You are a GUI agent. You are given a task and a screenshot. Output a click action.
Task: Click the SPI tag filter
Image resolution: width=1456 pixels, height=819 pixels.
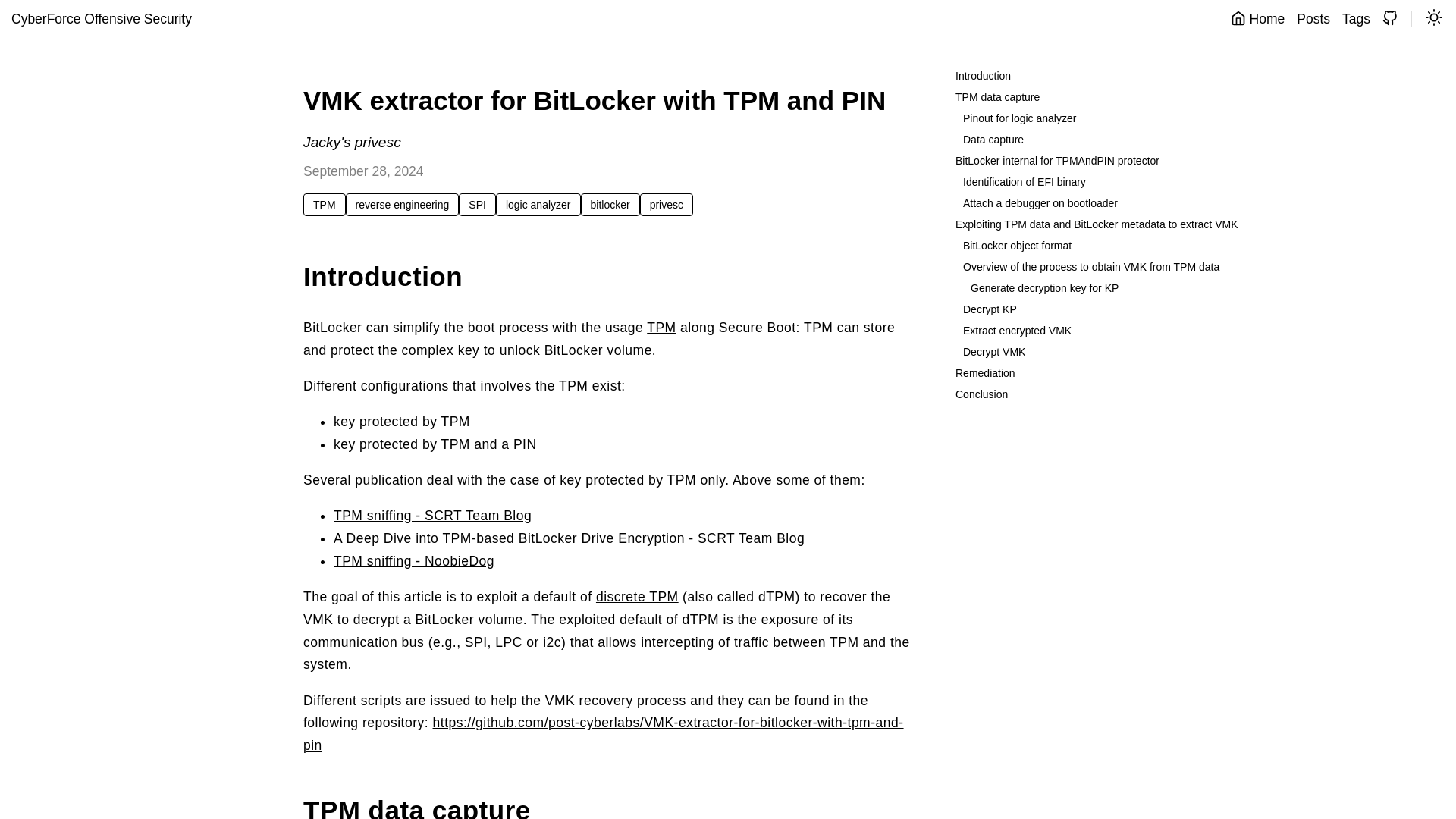coord(477,204)
